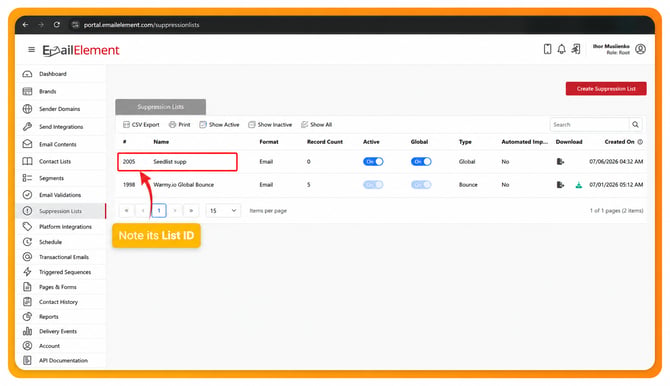This screenshot has height=386, width=670.
Task: Reload the page with the refresh icon
Action: [56, 25]
